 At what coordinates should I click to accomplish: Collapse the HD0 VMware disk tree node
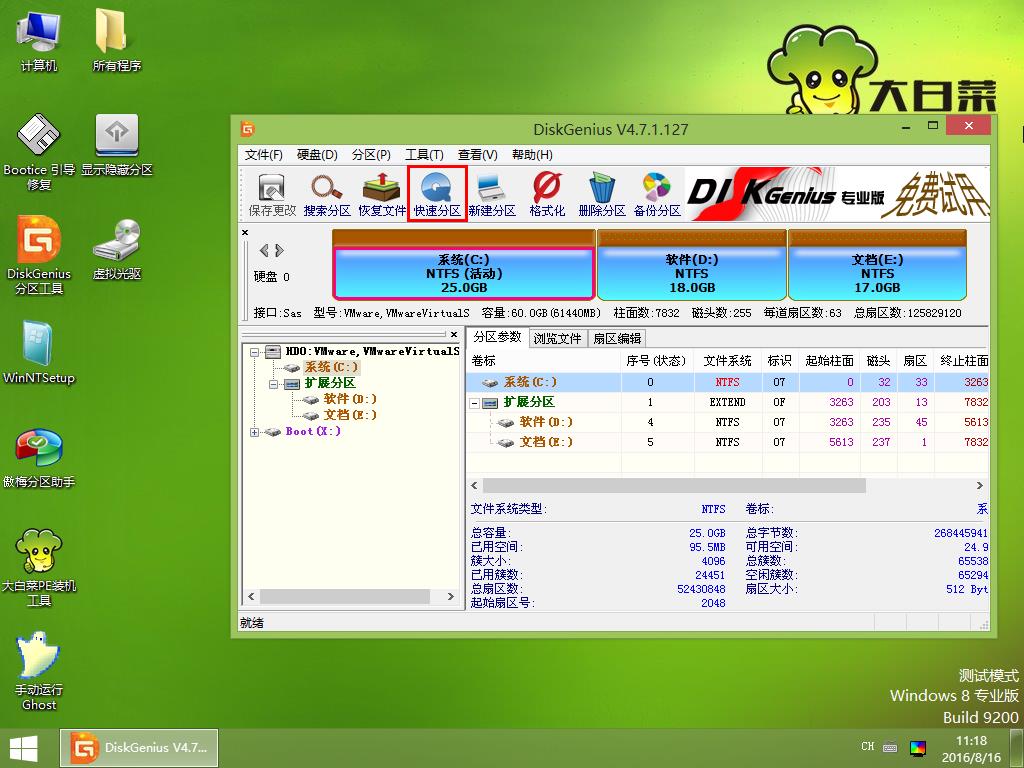[255, 352]
